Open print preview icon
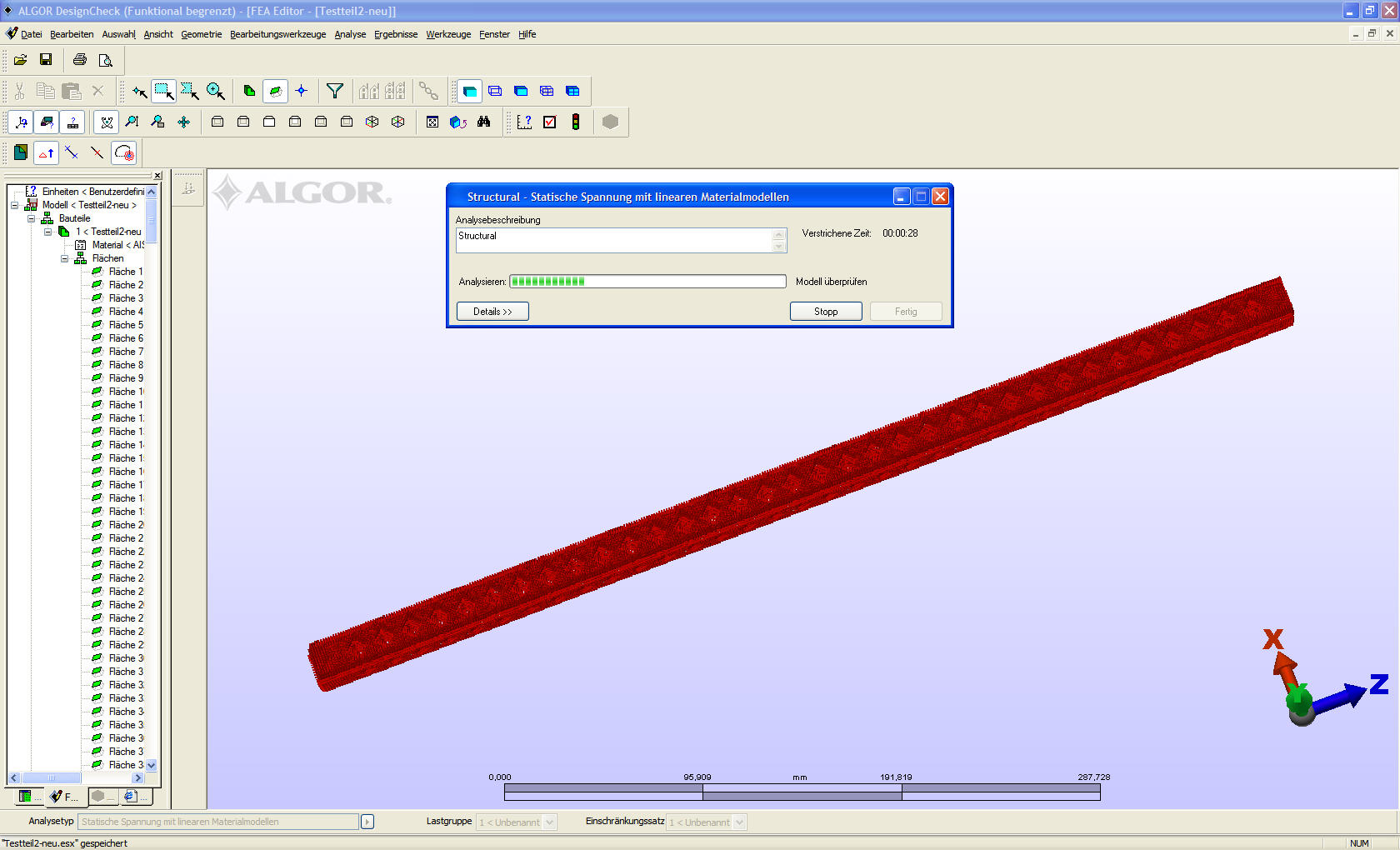This screenshot has width=1400, height=850. (106, 60)
